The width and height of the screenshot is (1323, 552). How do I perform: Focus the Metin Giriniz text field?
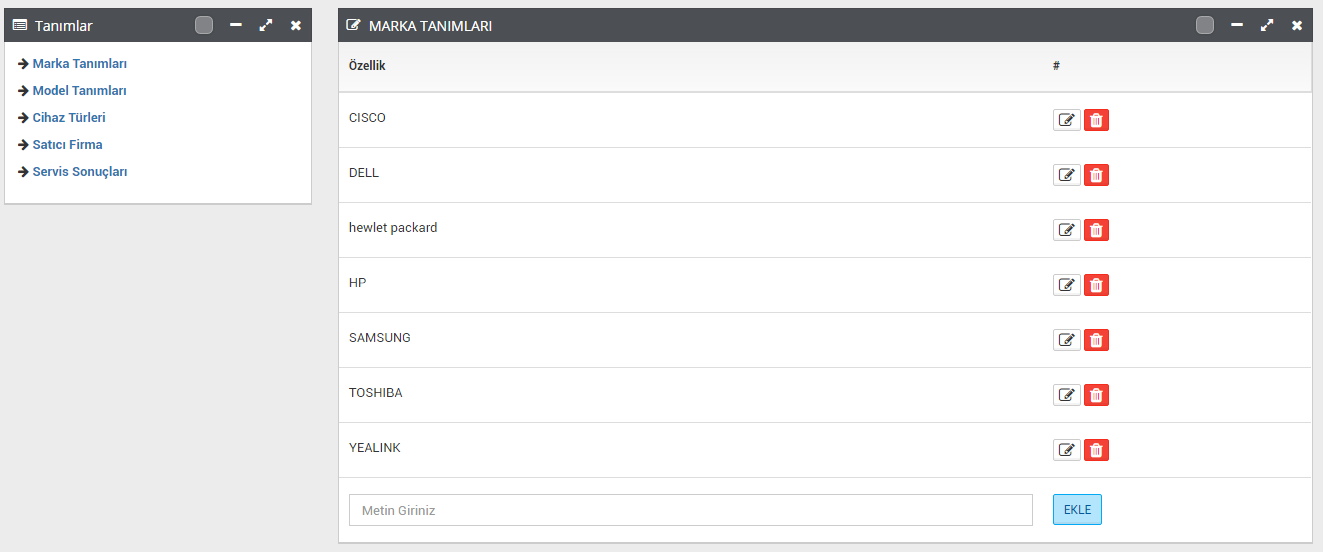(690, 510)
